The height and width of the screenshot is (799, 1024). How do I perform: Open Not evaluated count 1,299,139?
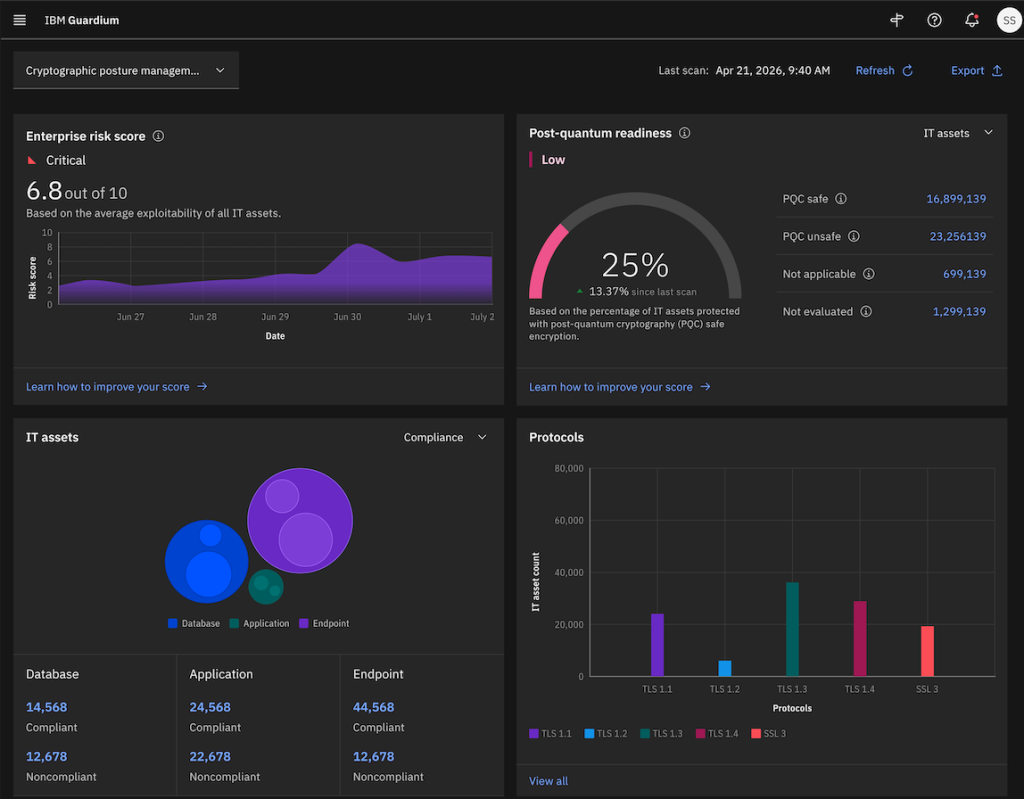[x=959, y=312]
